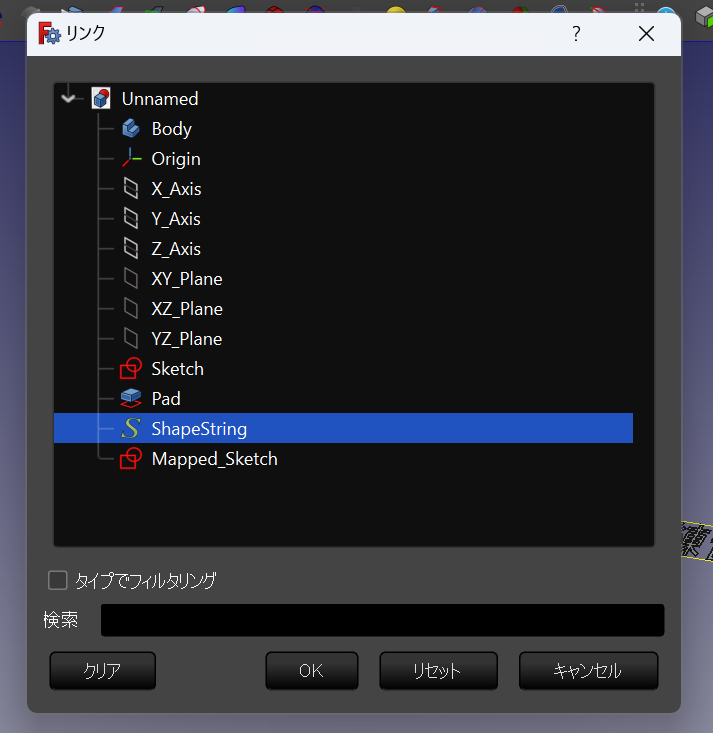Viewport: 713px width, 733px height.
Task: Select X_Axis in the tree
Action: coord(176,189)
